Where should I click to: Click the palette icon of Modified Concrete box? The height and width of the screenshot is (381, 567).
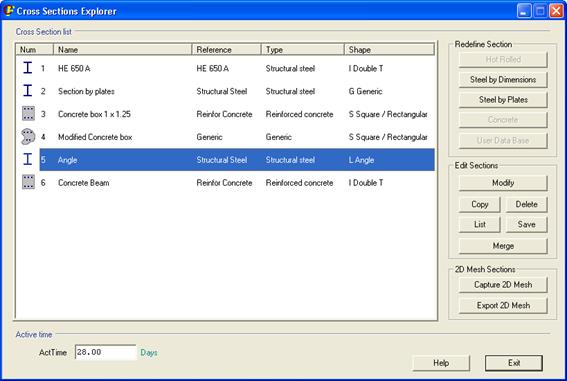[28, 137]
